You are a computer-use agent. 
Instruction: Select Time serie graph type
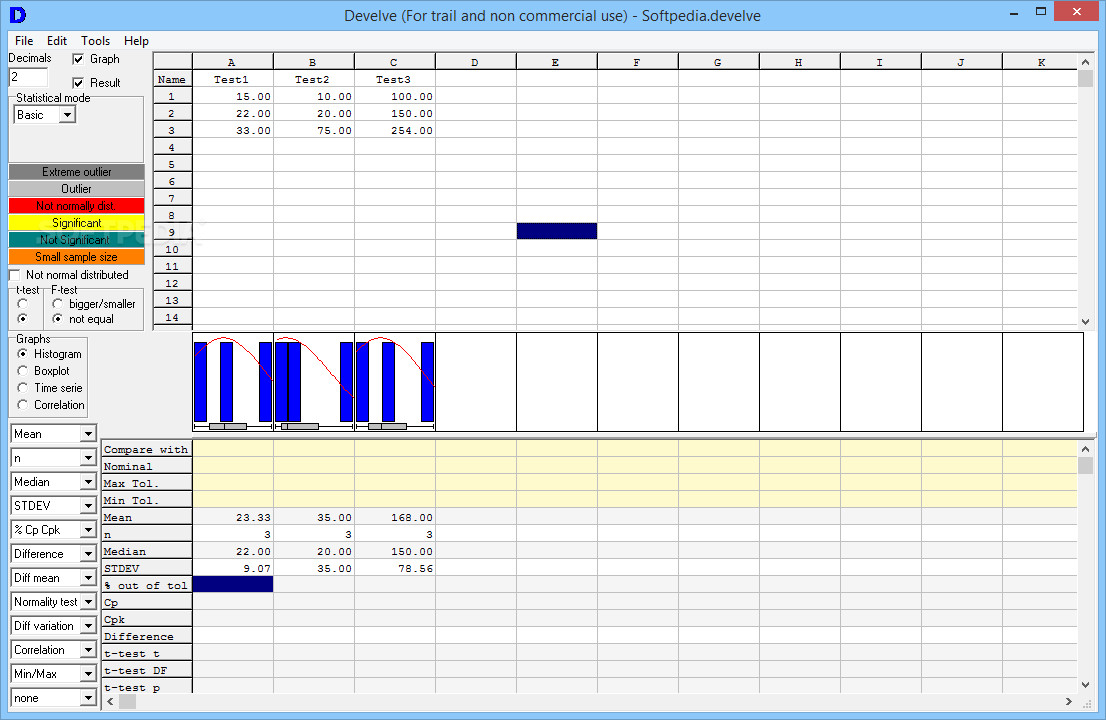point(23,388)
